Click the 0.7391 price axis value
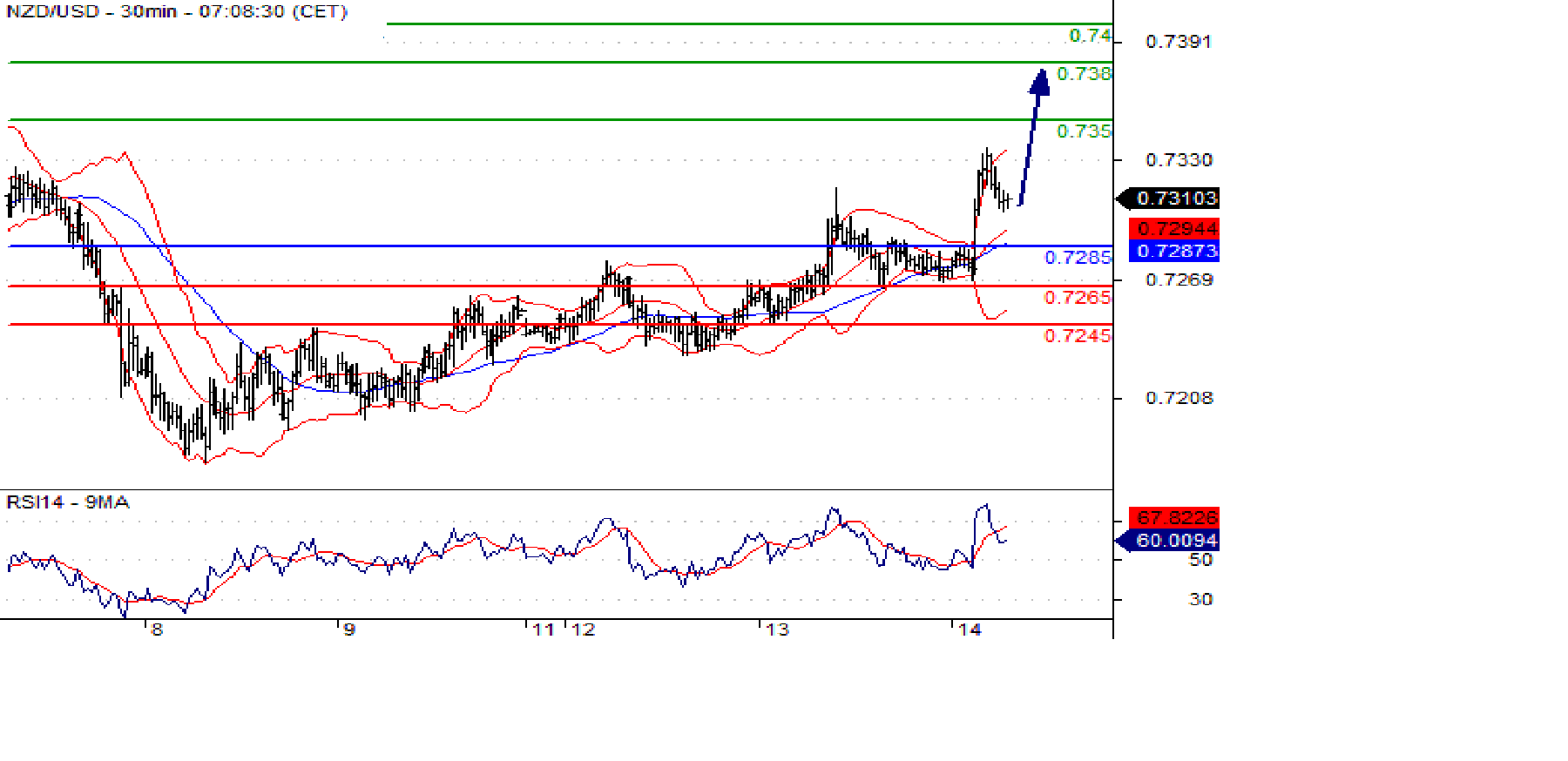 1178,42
